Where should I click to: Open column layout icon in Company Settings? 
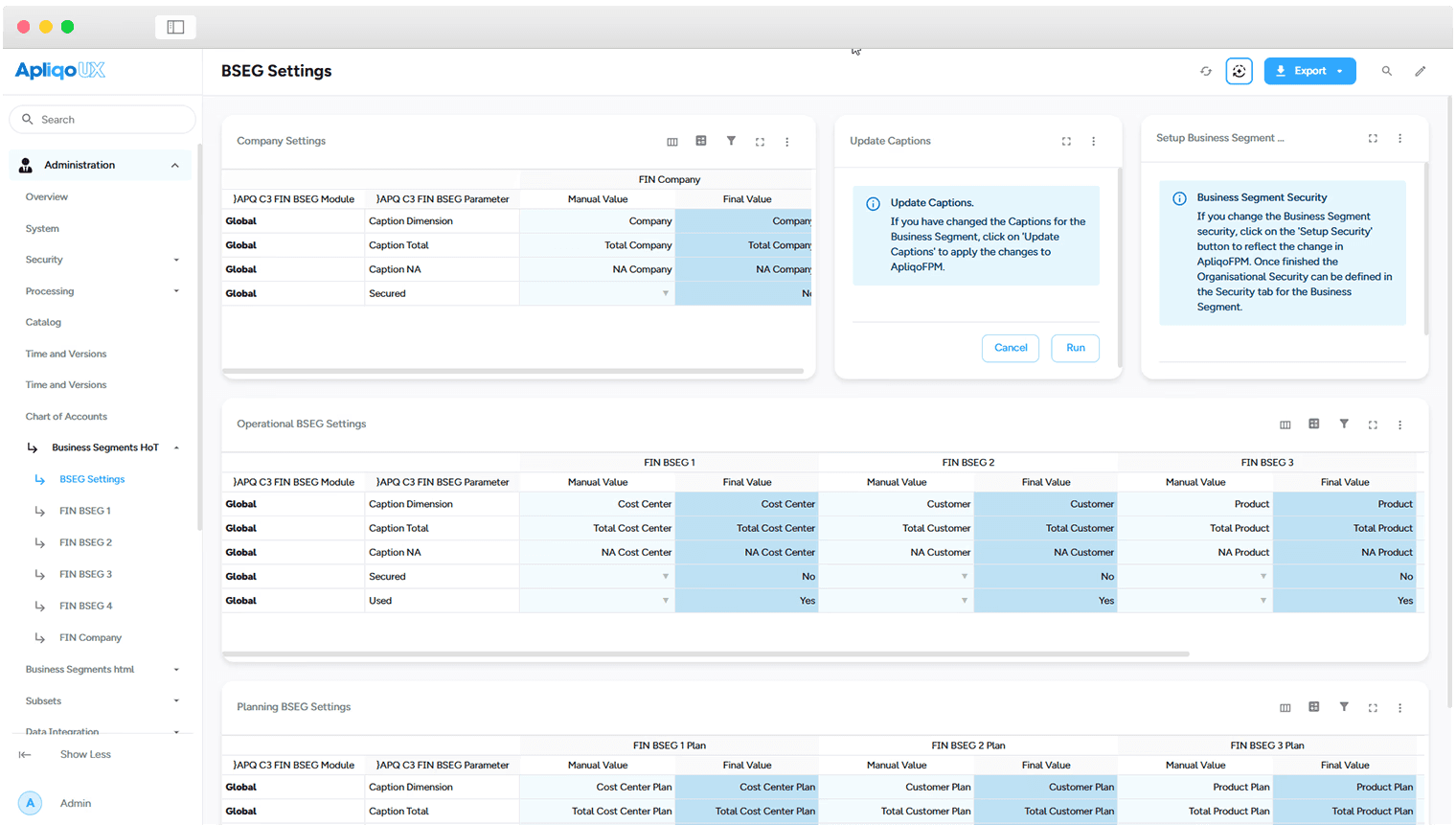tap(672, 142)
